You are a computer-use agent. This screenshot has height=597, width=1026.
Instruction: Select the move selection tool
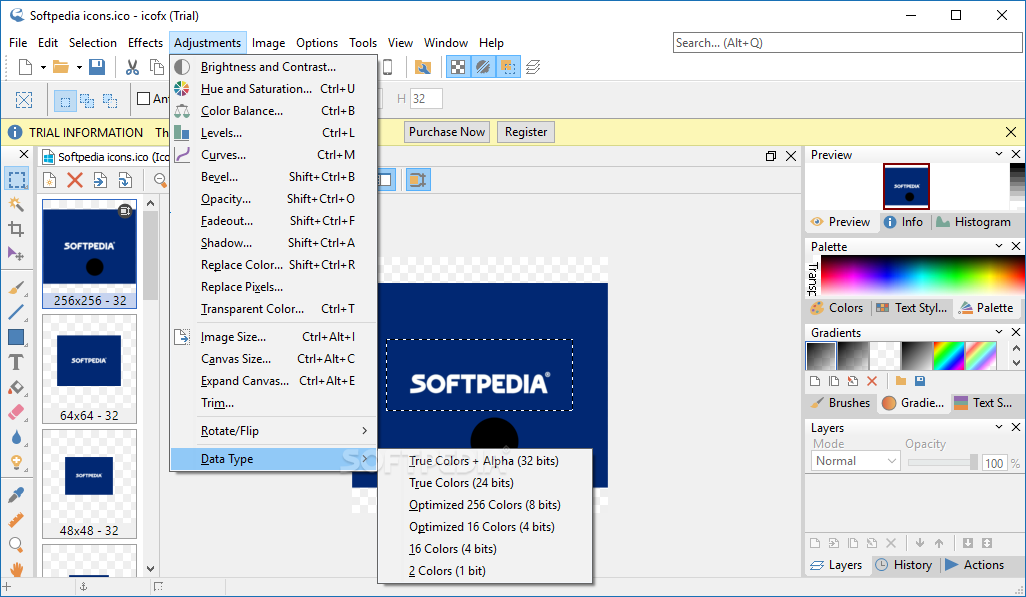pyautogui.click(x=16, y=253)
